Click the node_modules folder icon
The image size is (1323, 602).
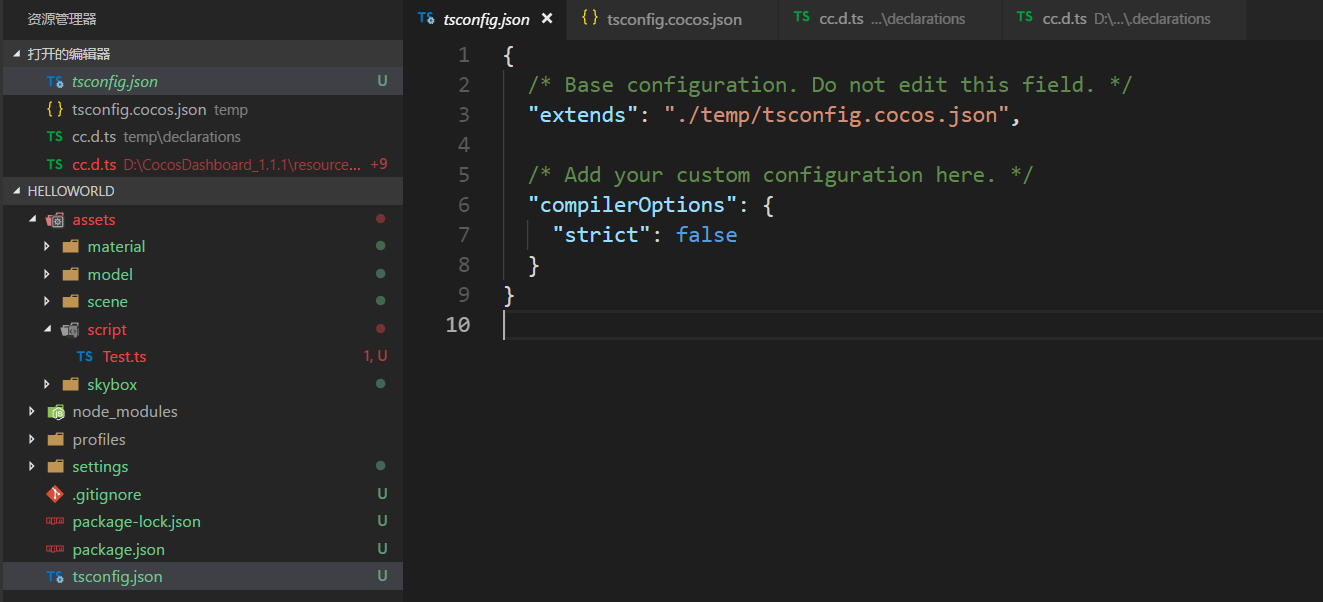[55, 412]
